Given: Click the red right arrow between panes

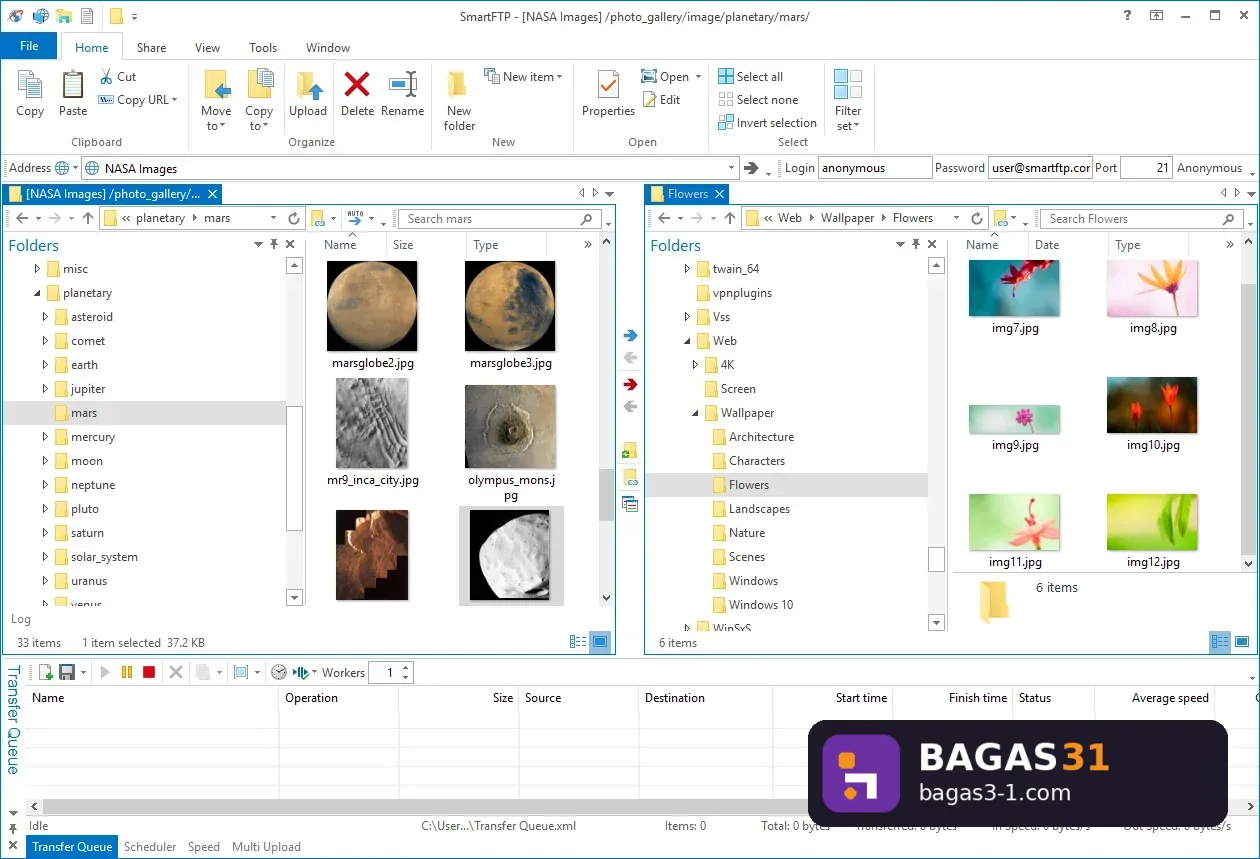Looking at the screenshot, I should coord(630,384).
